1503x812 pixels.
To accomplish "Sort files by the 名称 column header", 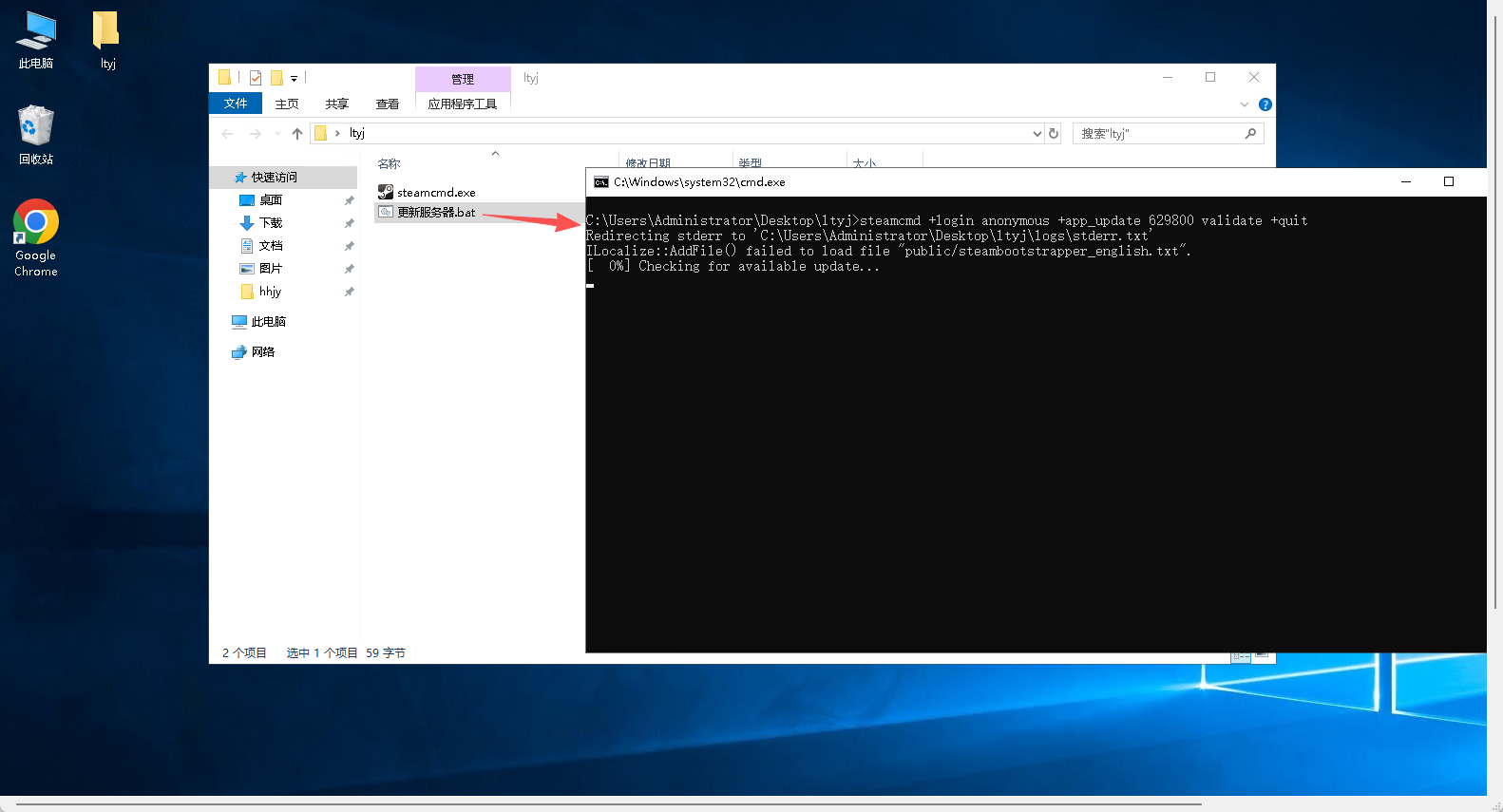I will [x=390, y=163].
